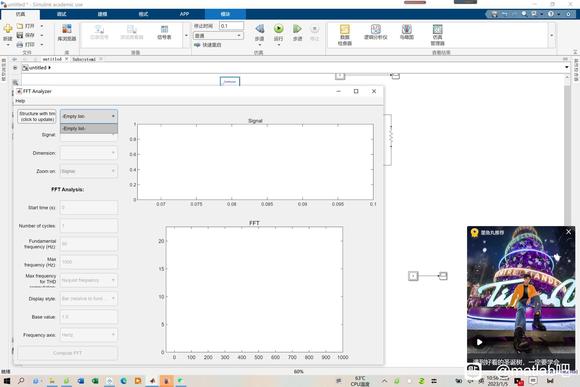Close the video popup in the corner
The image size is (580, 387).
coord(569,232)
